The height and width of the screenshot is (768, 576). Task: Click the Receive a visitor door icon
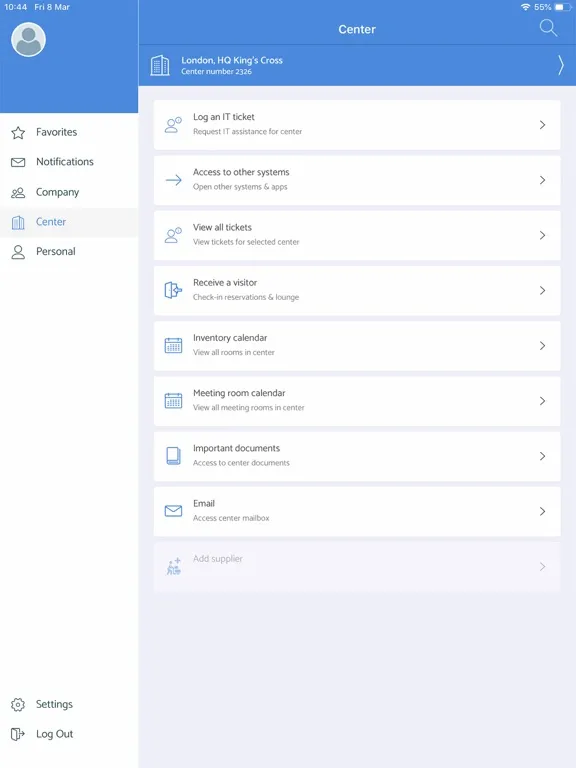coord(173,290)
